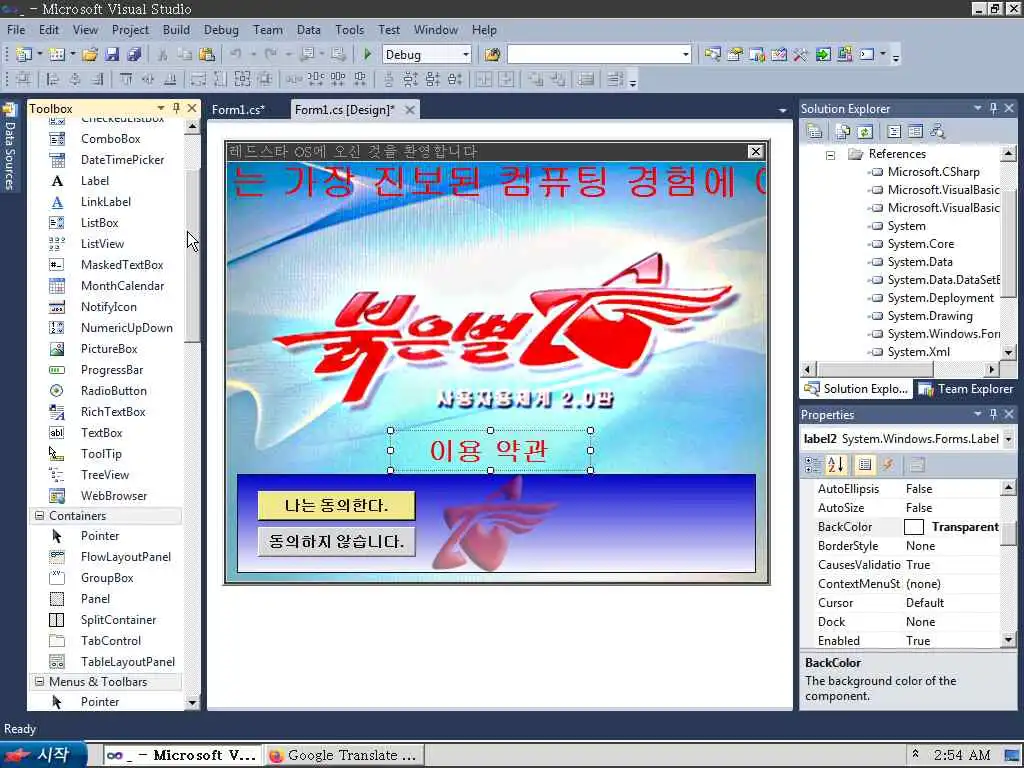The image size is (1024, 768).
Task: Collapse the Menus & Toolbars group
Action: click(x=39, y=681)
